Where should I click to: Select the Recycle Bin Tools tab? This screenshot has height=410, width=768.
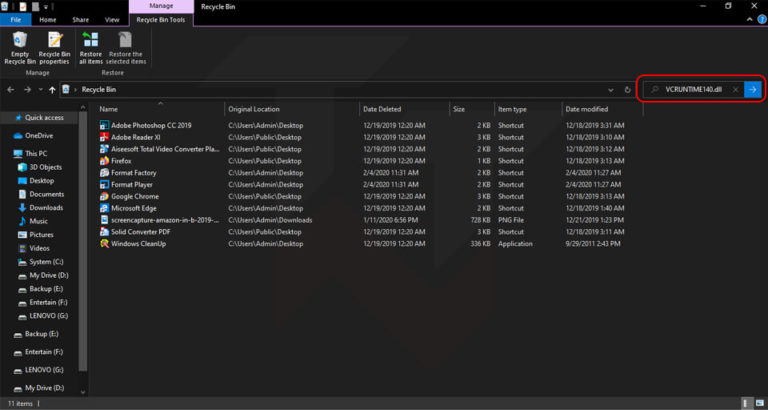pos(161,20)
